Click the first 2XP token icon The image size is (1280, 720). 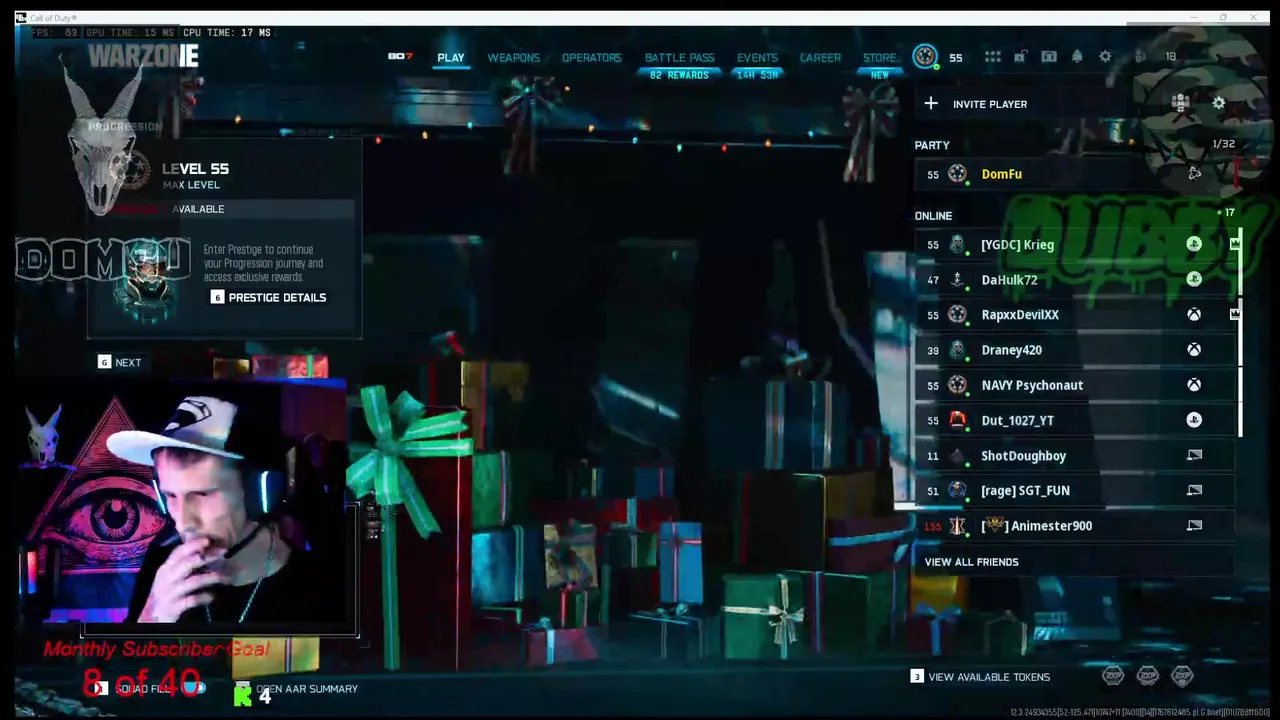click(1113, 677)
